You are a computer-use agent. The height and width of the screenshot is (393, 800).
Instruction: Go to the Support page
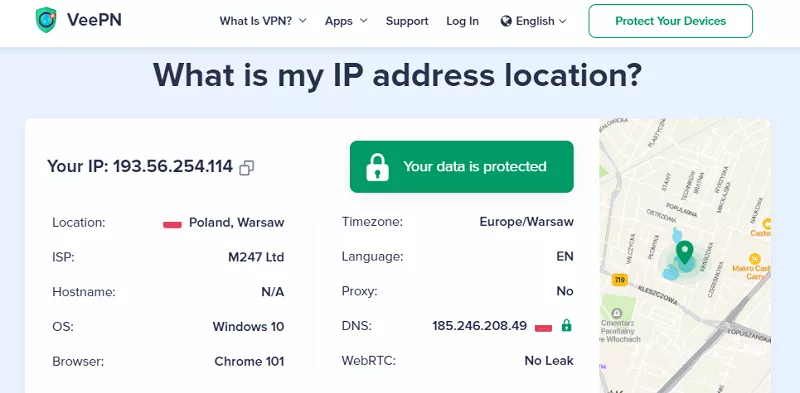(x=407, y=21)
